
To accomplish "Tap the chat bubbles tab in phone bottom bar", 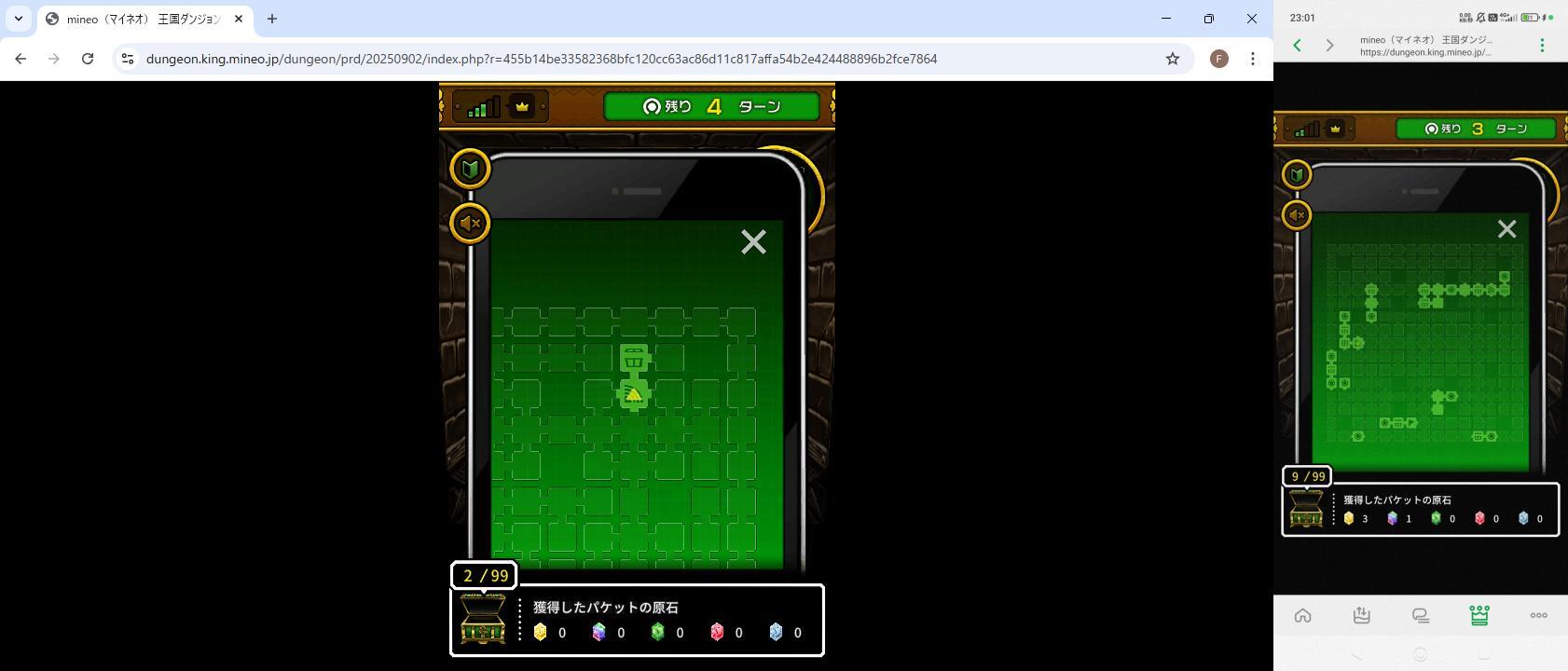I will pyautogui.click(x=1421, y=615).
